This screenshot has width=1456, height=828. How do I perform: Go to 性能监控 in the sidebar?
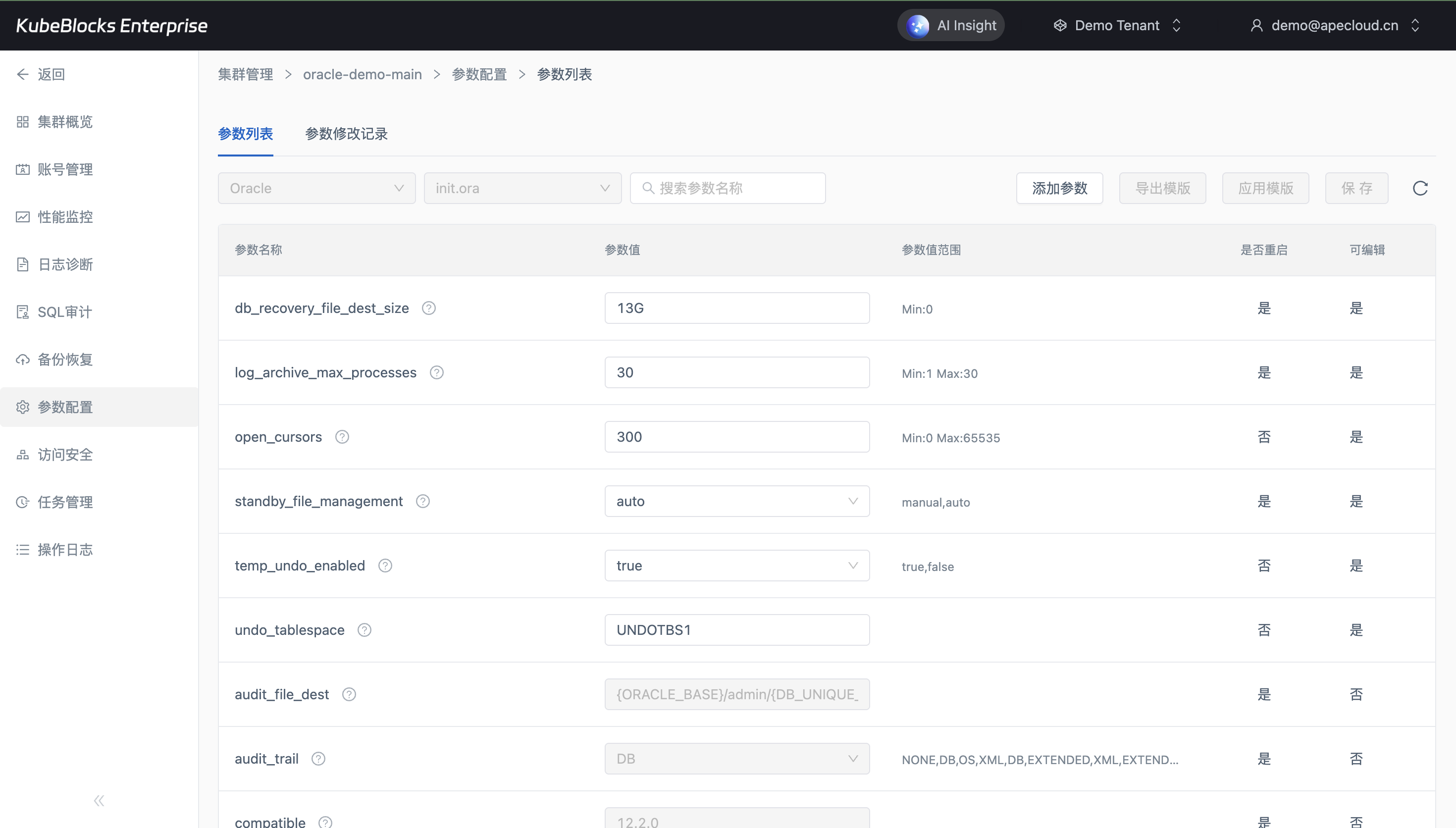click(x=65, y=217)
